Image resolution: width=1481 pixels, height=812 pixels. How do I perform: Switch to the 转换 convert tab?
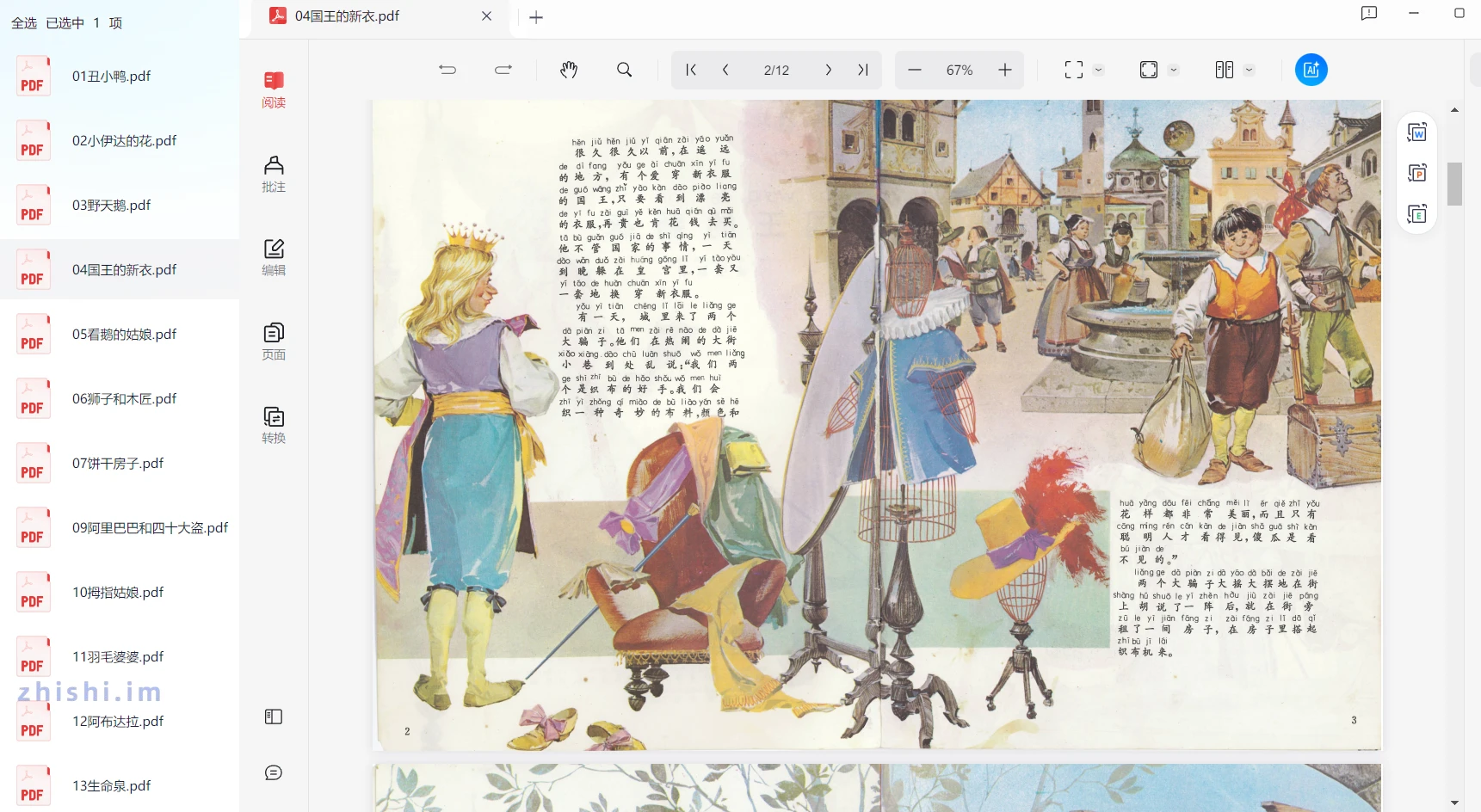[x=274, y=425]
